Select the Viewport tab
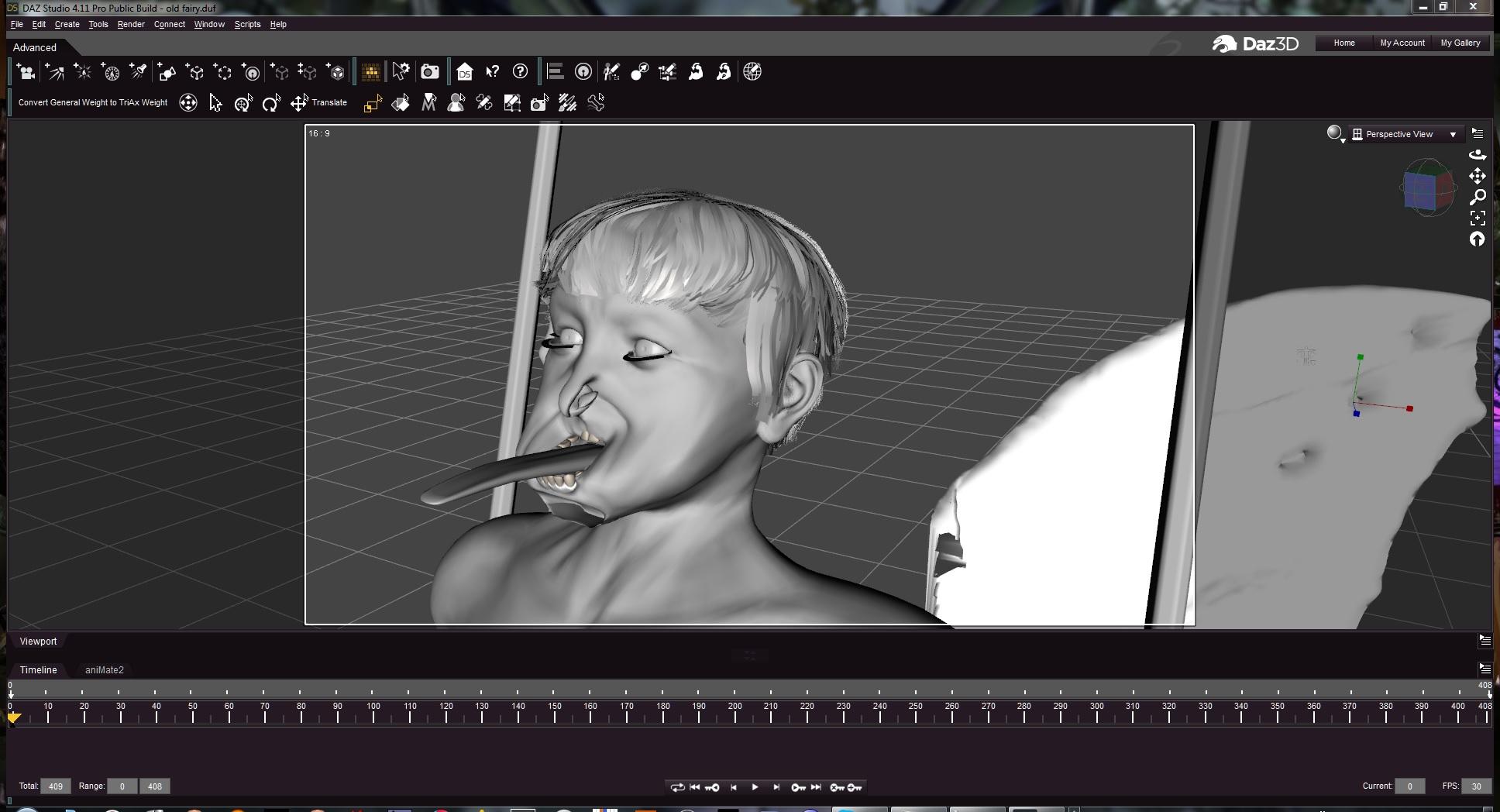The width and height of the screenshot is (1500, 812). (x=38, y=642)
